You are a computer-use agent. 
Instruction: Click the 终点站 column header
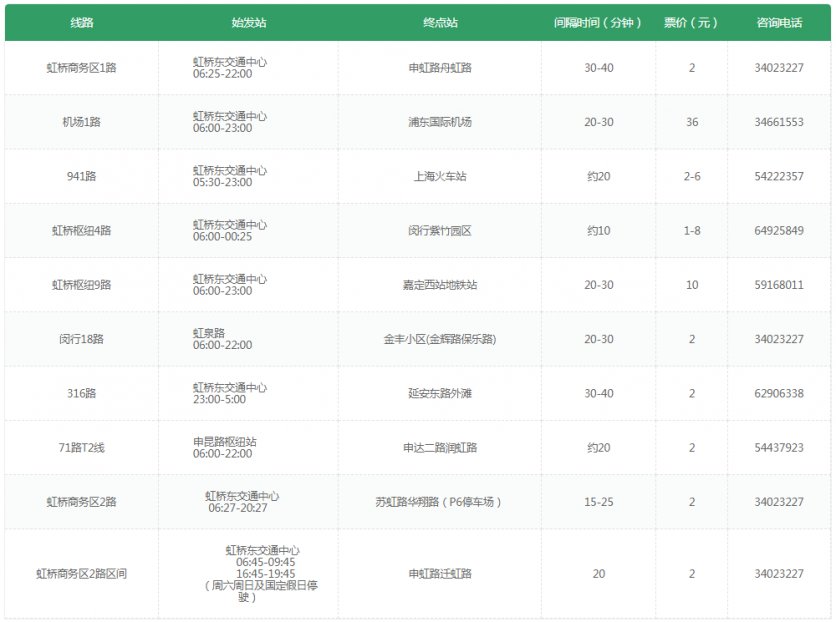[439, 22]
